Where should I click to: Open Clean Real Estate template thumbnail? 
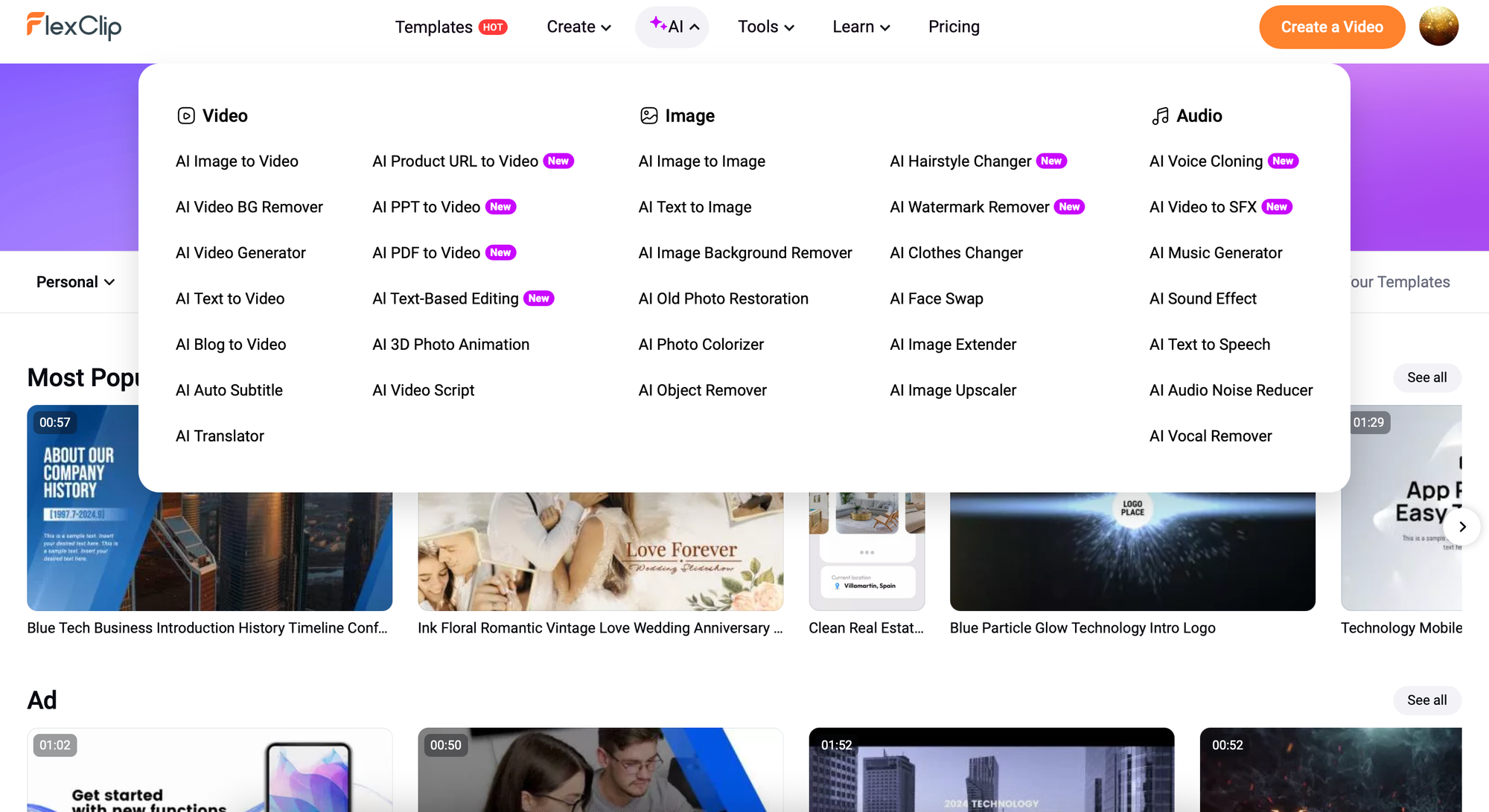tap(867, 552)
